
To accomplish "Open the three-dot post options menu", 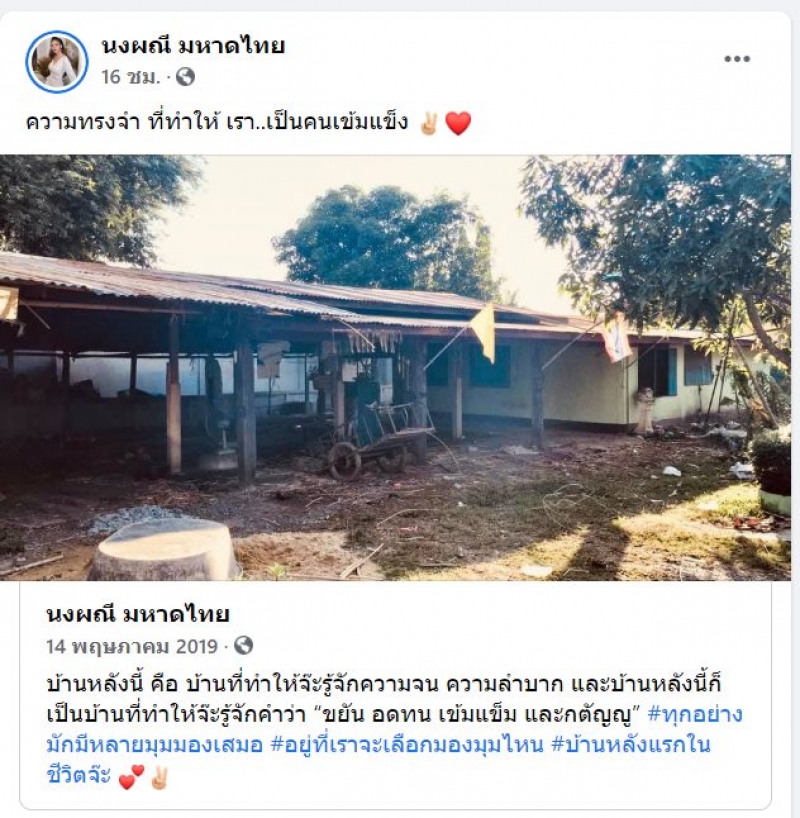I will click(x=737, y=59).
